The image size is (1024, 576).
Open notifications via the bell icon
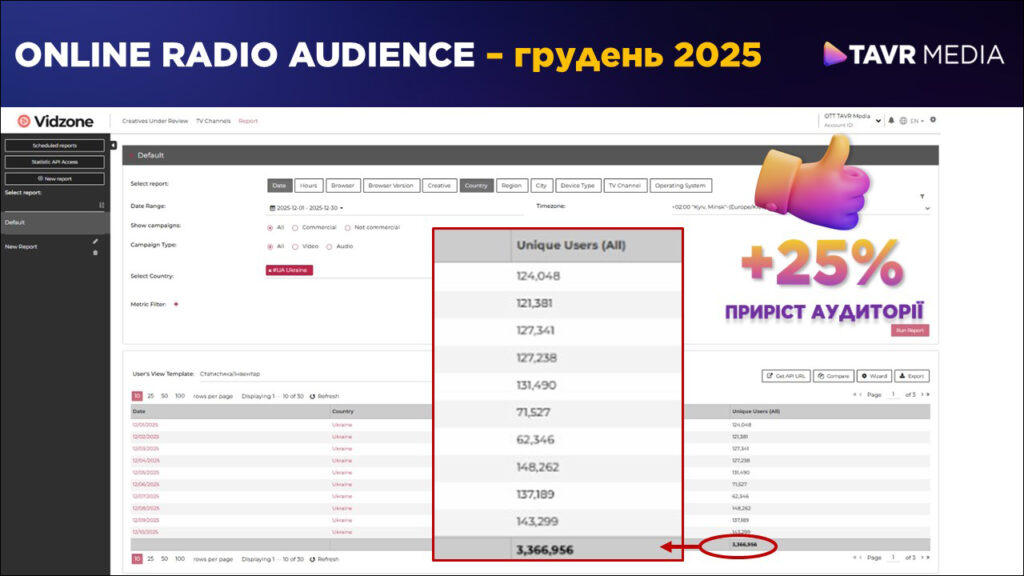point(892,119)
